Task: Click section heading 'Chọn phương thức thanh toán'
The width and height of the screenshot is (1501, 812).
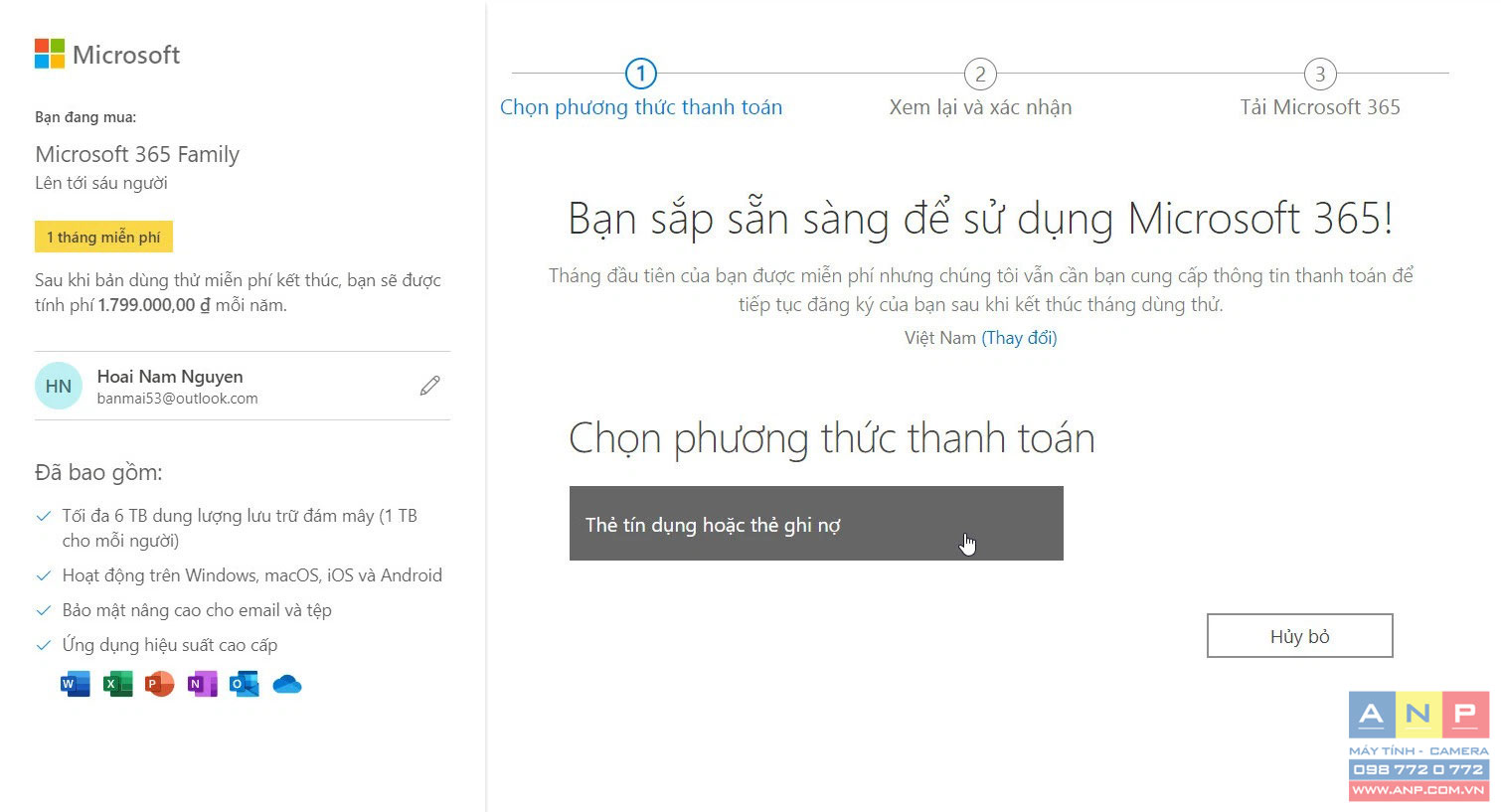Action: point(832,438)
